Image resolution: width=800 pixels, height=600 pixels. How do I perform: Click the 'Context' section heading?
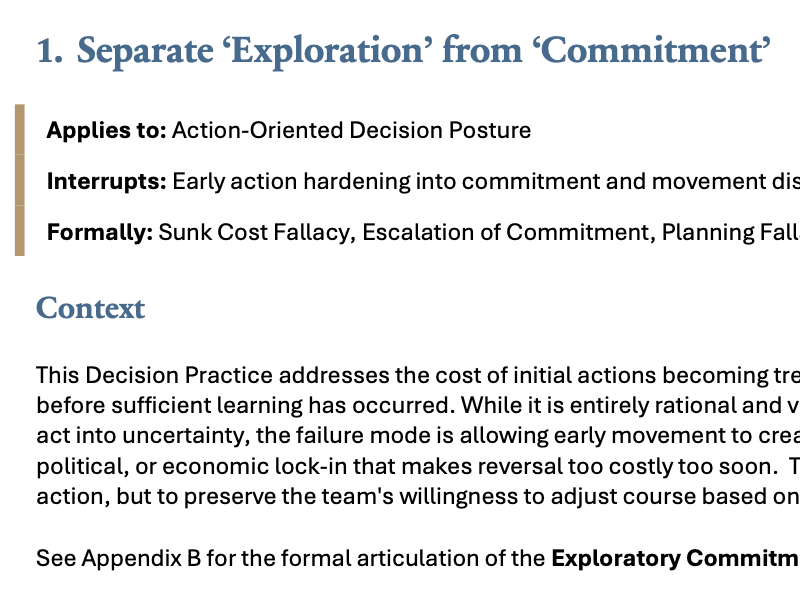pyautogui.click(x=91, y=308)
